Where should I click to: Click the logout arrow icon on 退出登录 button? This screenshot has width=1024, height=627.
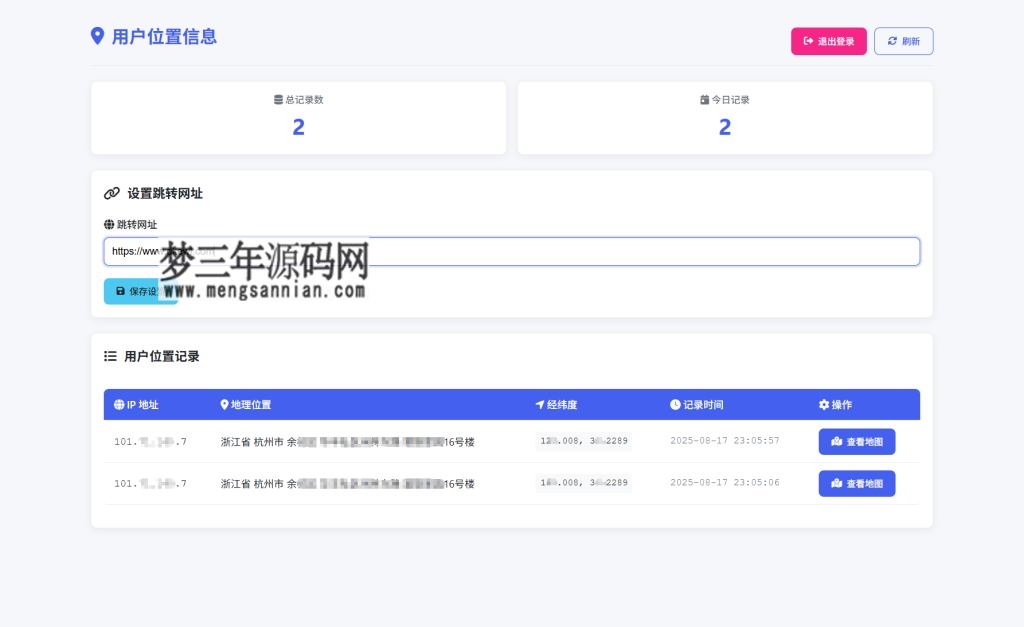[x=807, y=41]
